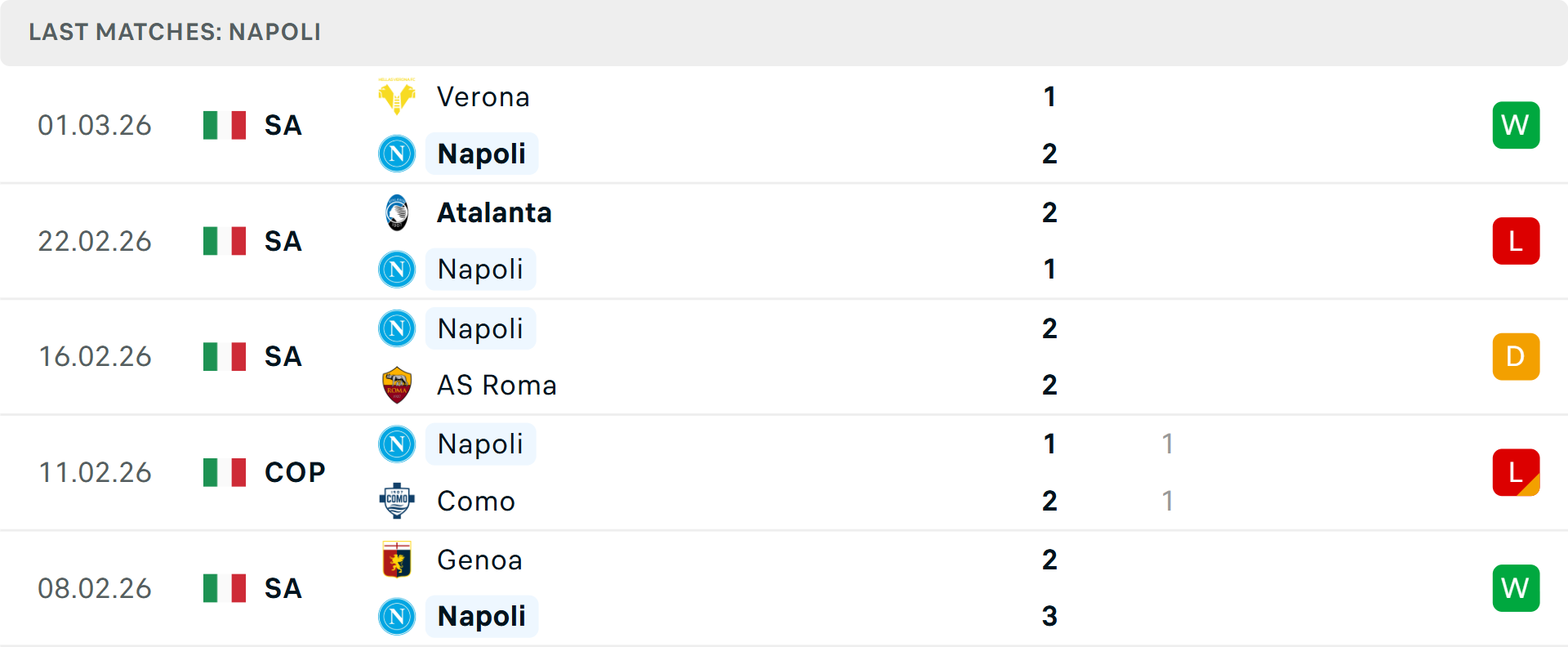Click the yellow D badge for the AS Roma draw

pos(1516,356)
